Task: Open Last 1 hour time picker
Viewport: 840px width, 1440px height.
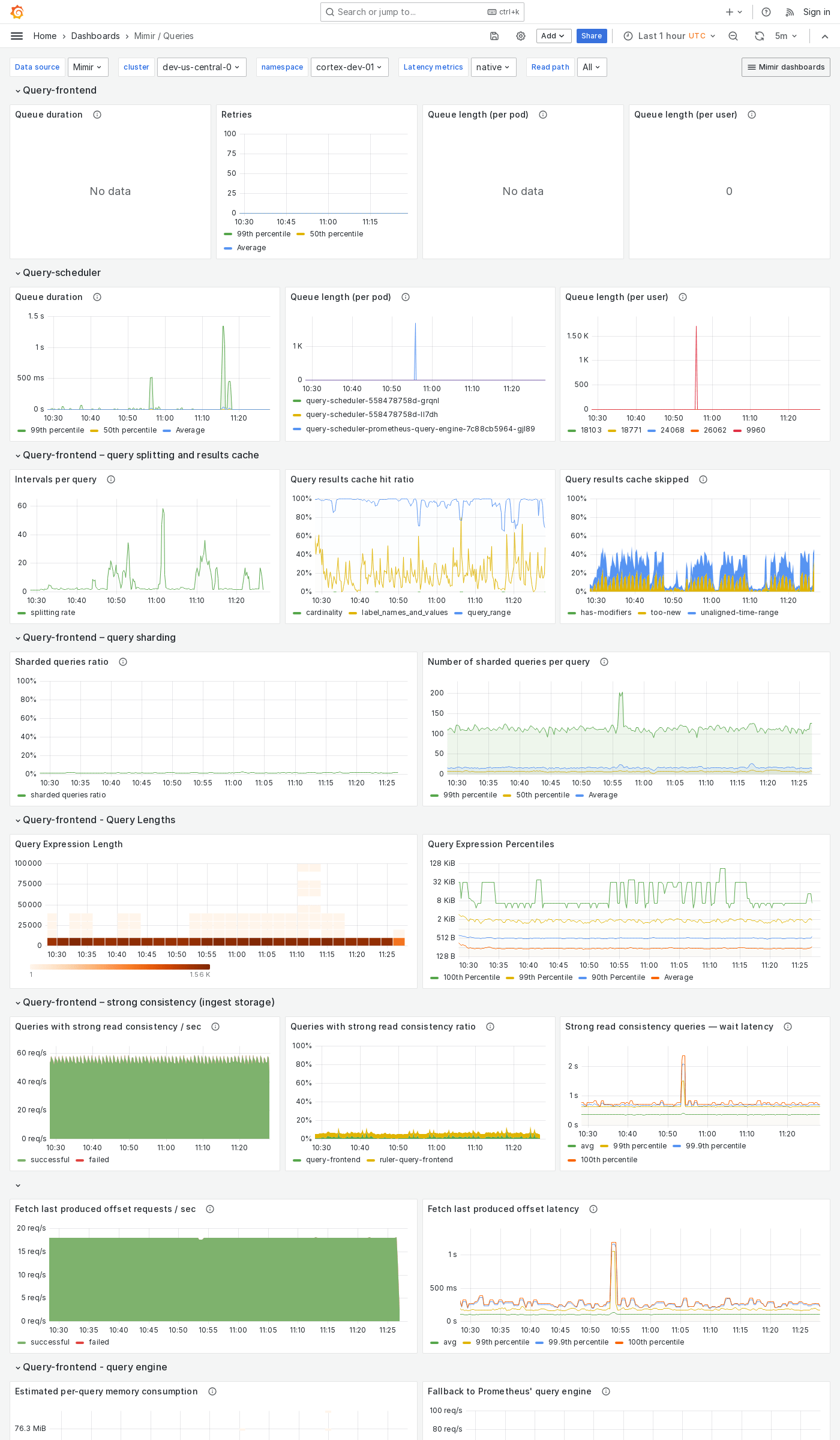Action: point(670,36)
